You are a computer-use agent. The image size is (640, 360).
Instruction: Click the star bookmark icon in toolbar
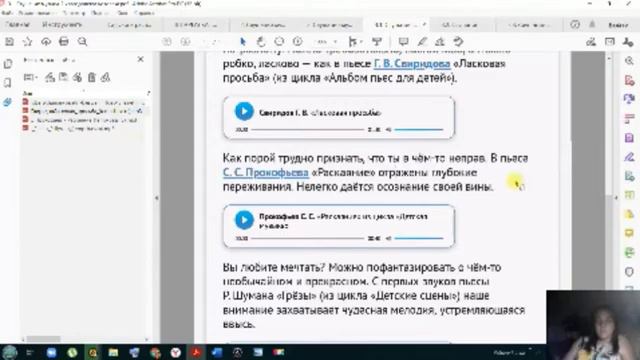pyautogui.click(x=27, y=42)
